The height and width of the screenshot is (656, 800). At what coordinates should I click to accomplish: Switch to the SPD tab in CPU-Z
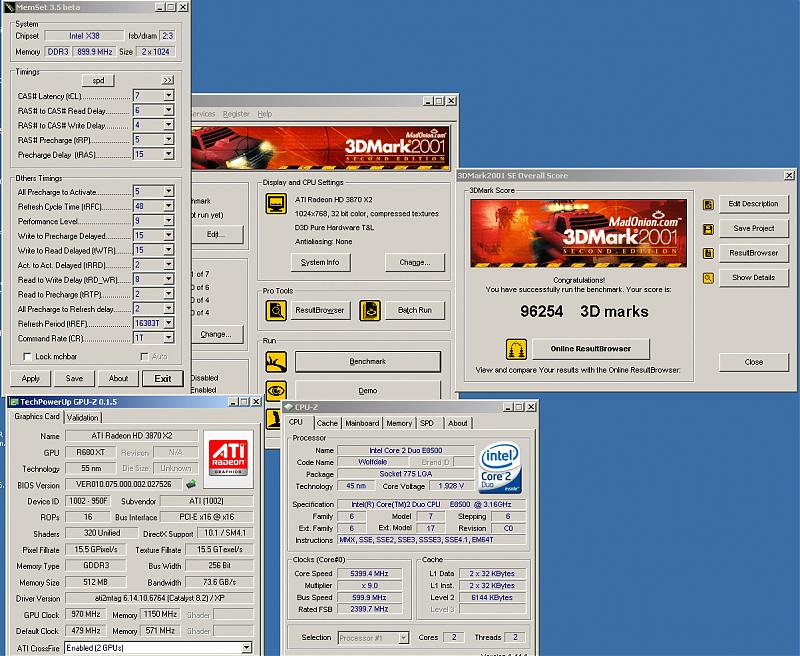pos(427,423)
